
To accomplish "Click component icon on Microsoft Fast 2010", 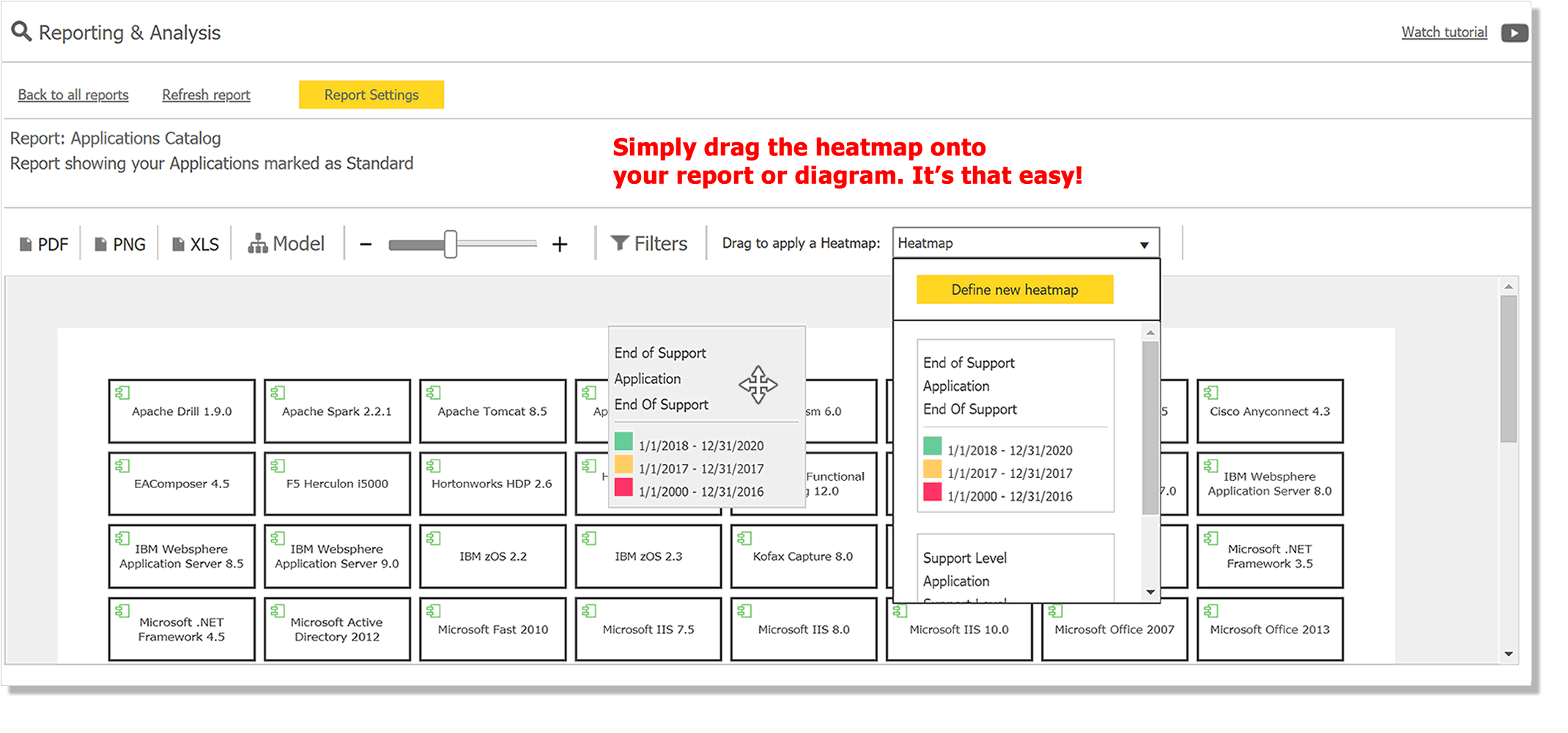I will pyautogui.click(x=433, y=611).
